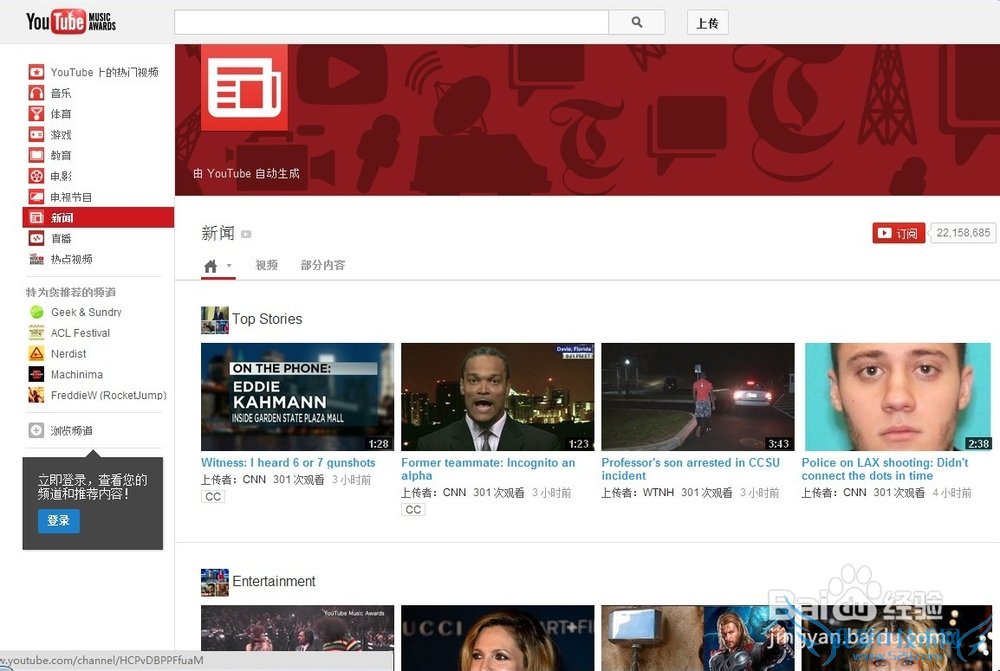Viewport: 1000px width, 671px height.
Task: Play the LAX shooting suspect thumbnail
Action: 898,397
